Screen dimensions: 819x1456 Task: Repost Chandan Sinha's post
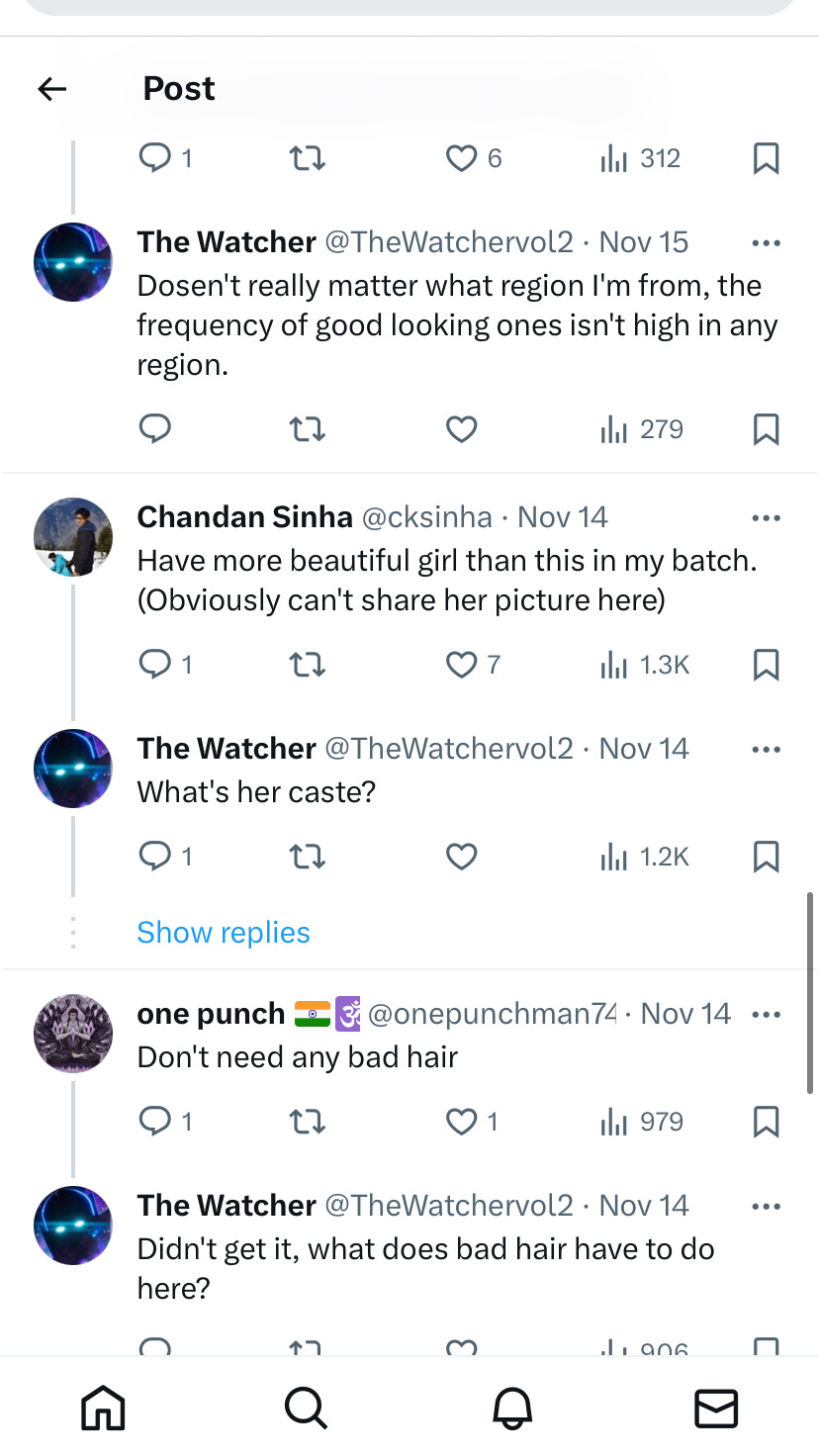pos(307,665)
